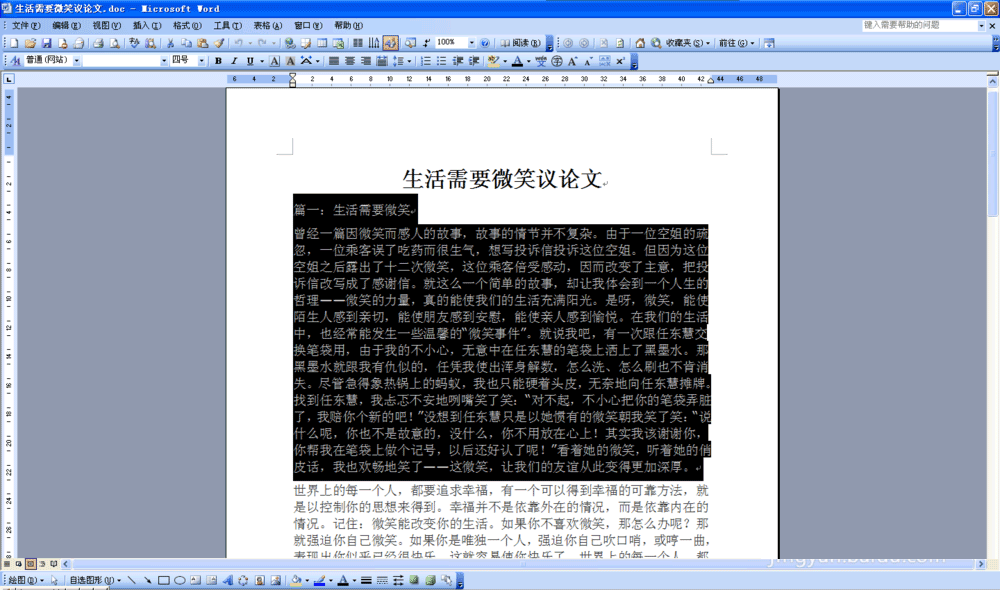The height and width of the screenshot is (590, 1000).
Task: Apply 3-D style to shape
Action: coord(430,580)
